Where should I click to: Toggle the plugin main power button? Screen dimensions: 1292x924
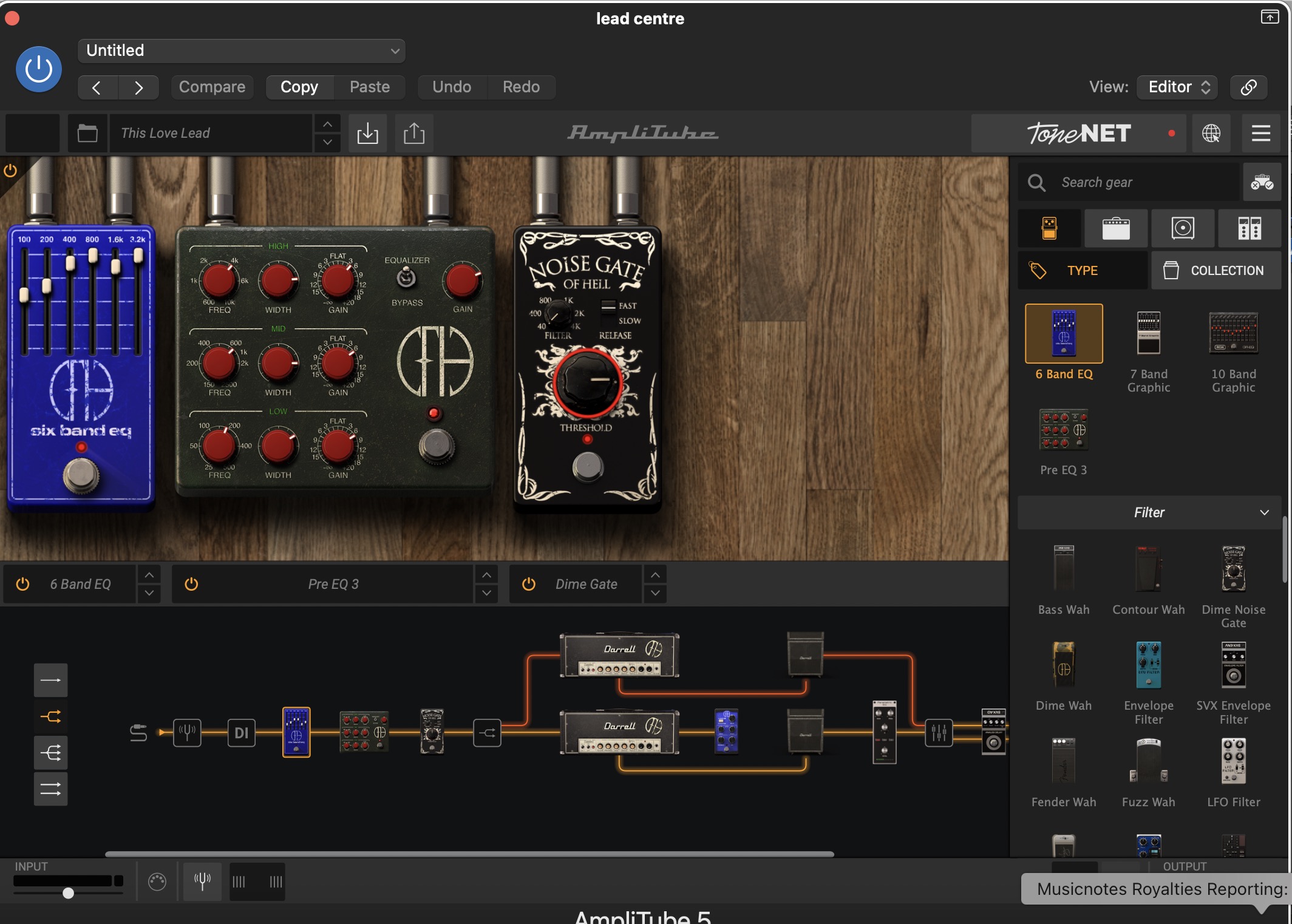point(39,69)
